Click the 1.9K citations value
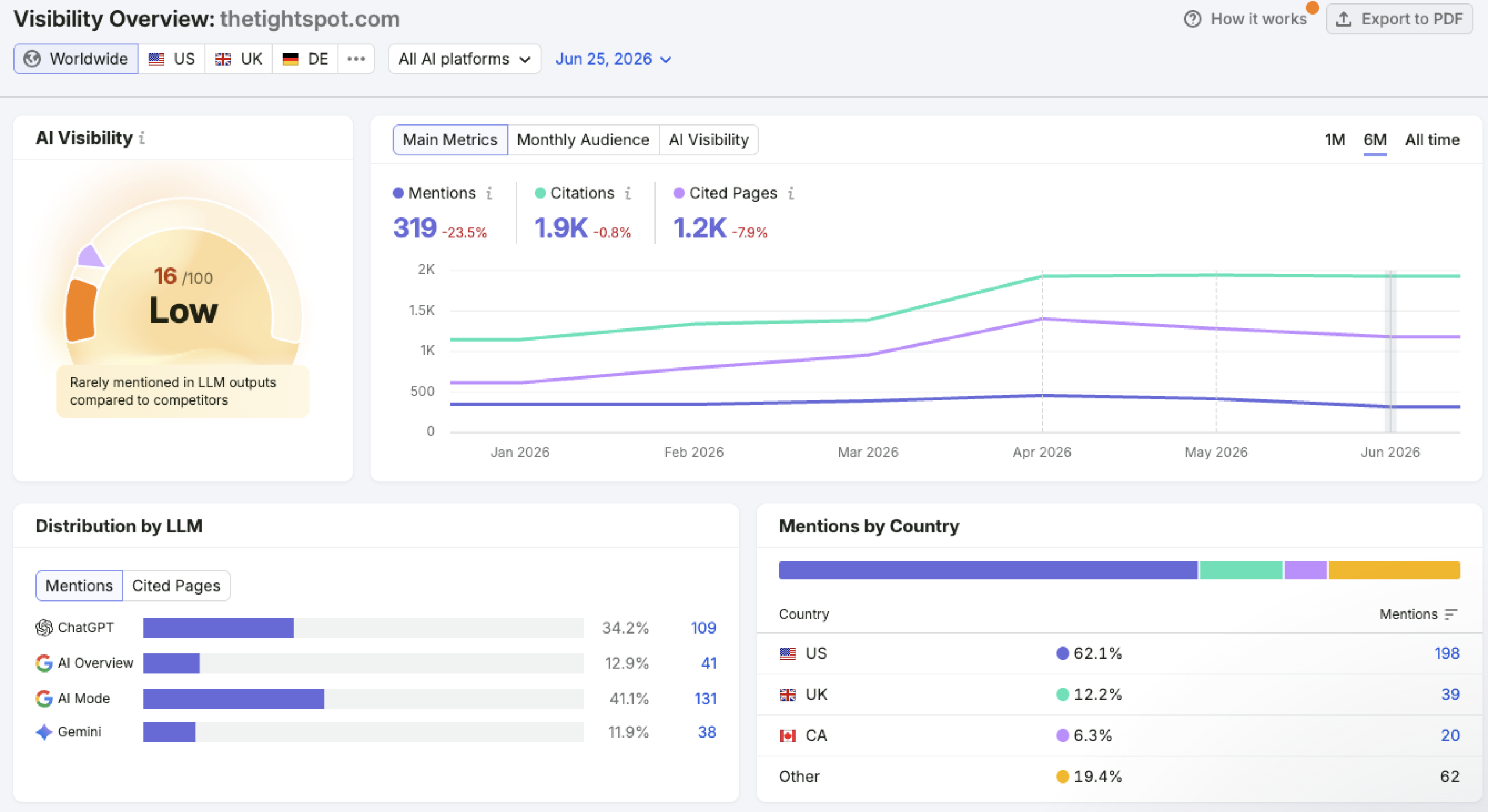Image resolution: width=1488 pixels, height=812 pixels. coord(561,228)
